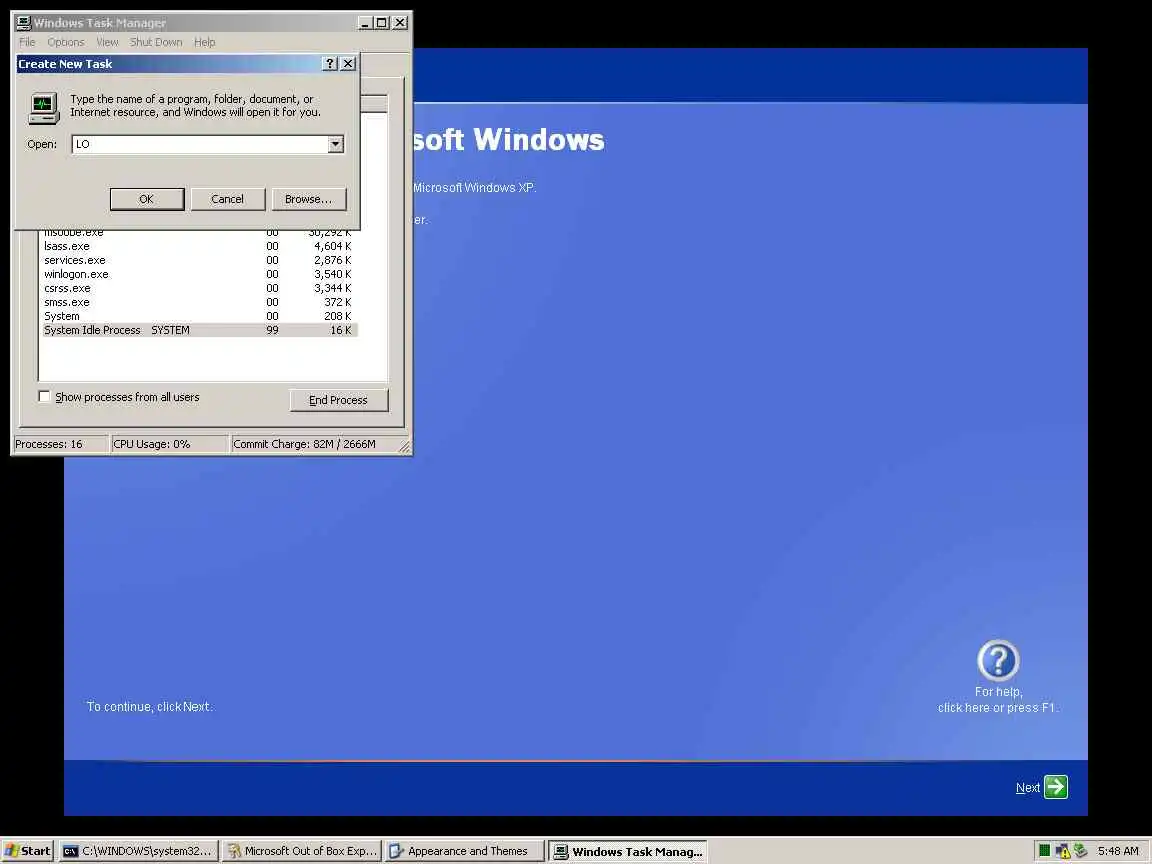Viewport: 1152px width, 864px height.
Task: Minimize the Windows Task Manager window
Action: (364, 23)
